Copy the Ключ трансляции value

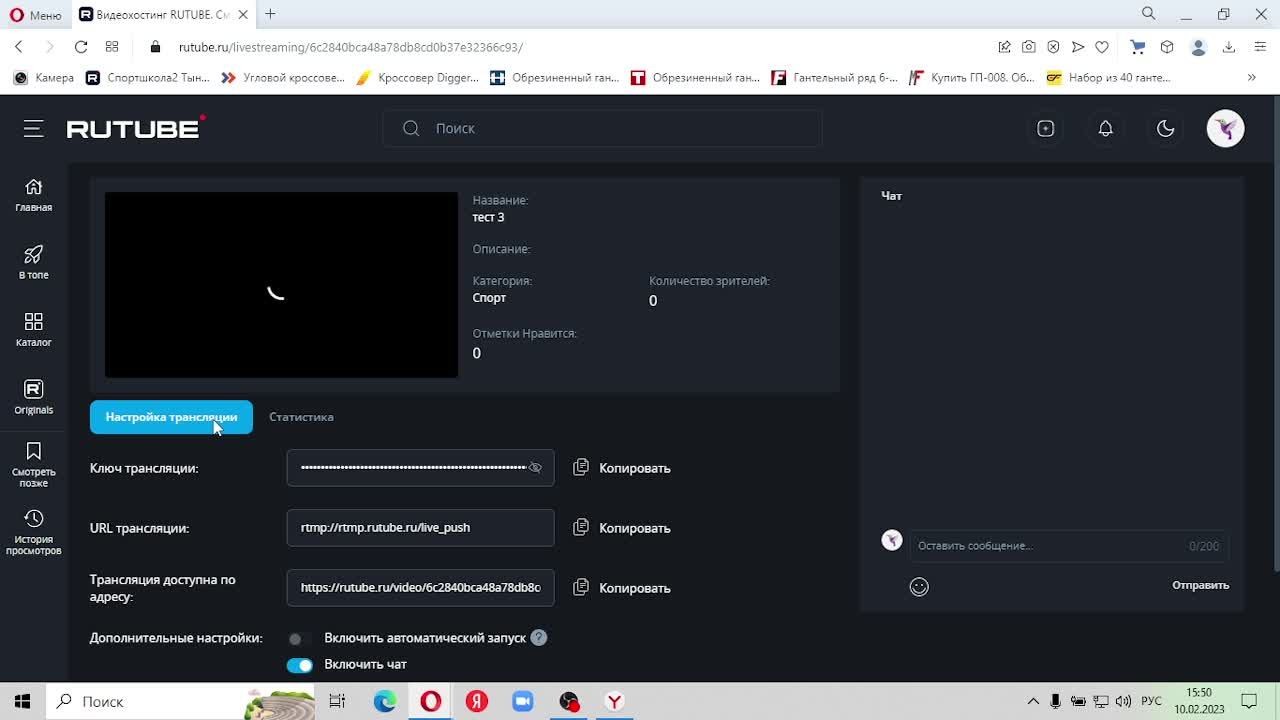(622, 468)
